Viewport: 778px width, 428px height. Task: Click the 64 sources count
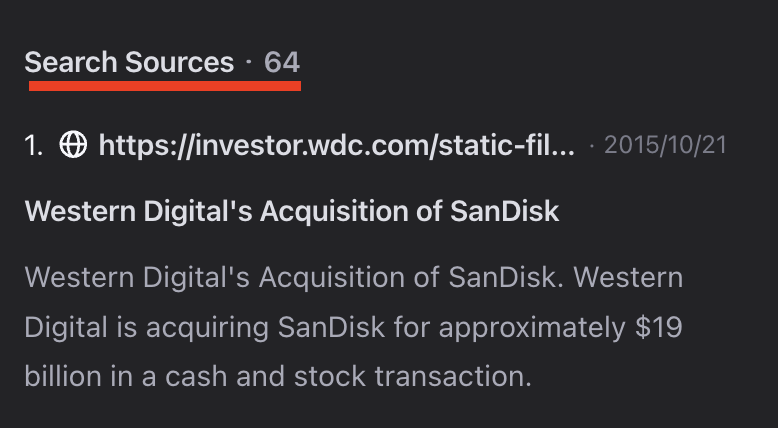tap(282, 63)
